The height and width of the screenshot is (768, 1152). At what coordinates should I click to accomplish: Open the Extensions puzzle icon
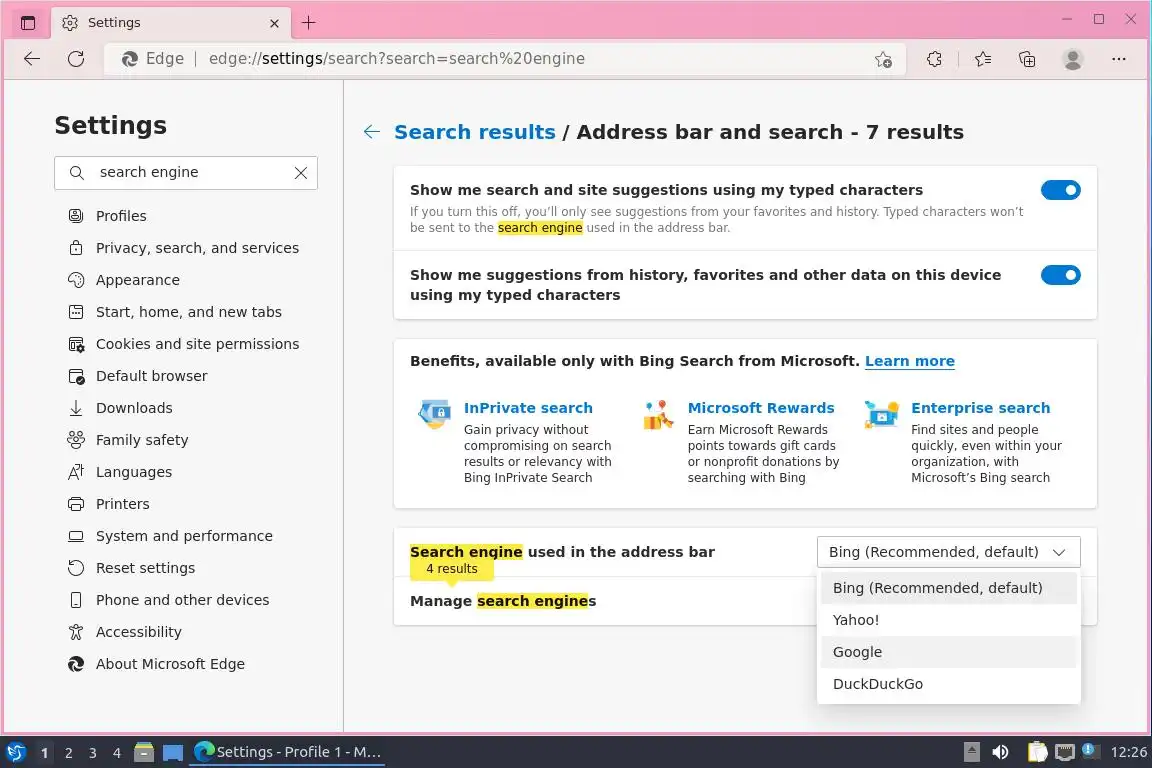point(934,59)
